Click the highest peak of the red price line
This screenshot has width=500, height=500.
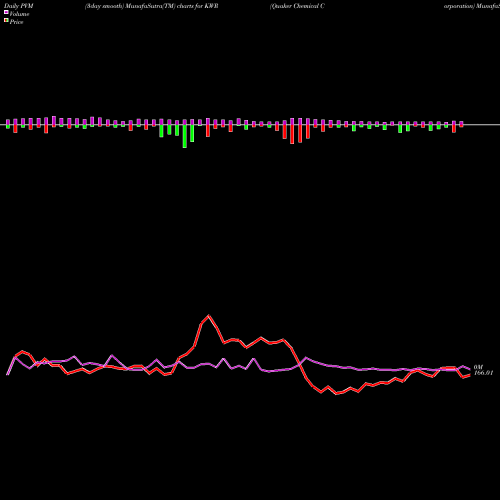pyautogui.click(x=209, y=315)
